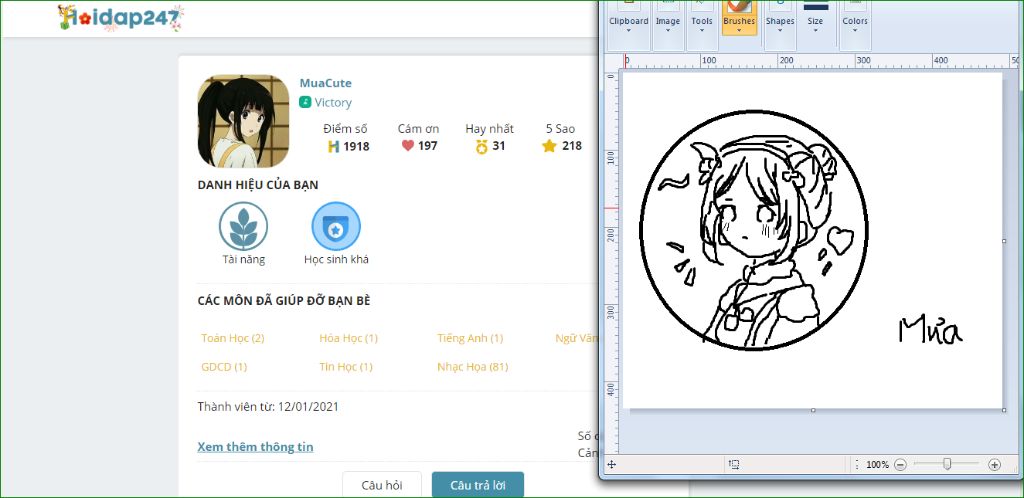Open the Brushes dropdown in Paint
The height and width of the screenshot is (498, 1024).
click(739, 25)
